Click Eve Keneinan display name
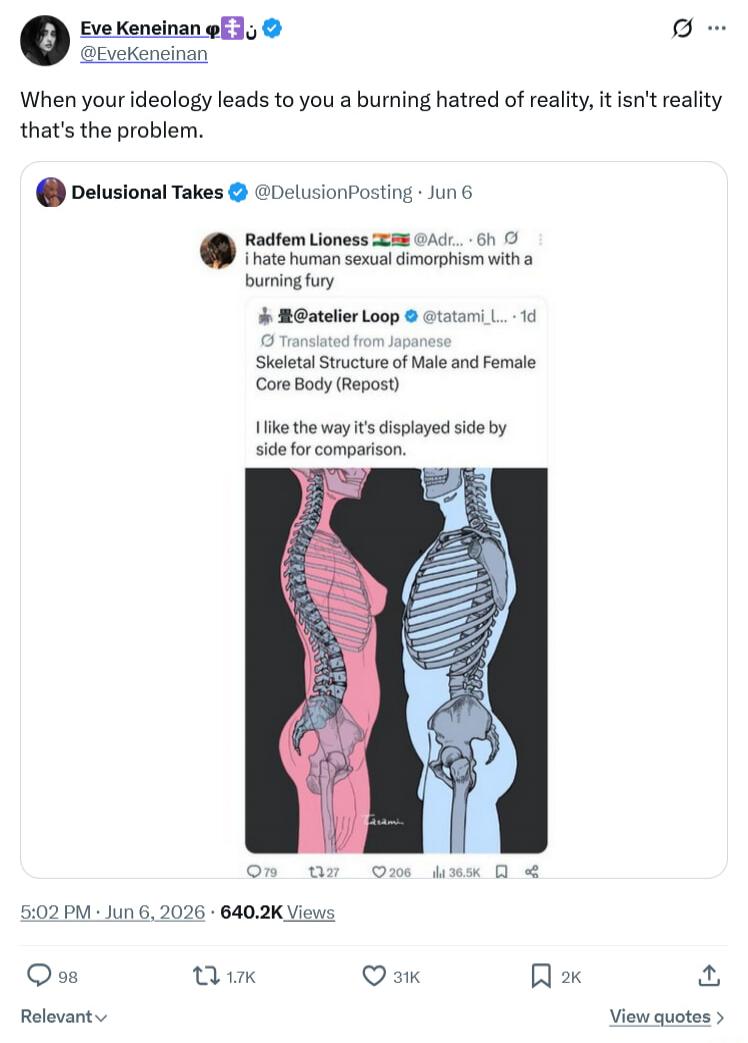The image size is (748, 1043). [140, 28]
